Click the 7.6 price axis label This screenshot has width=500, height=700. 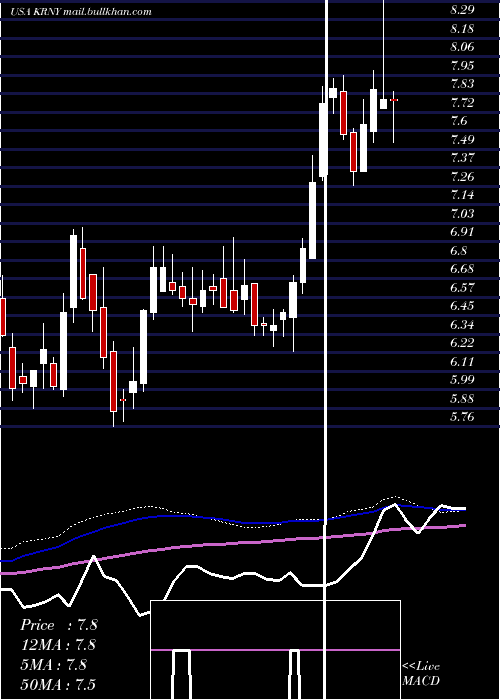click(459, 121)
